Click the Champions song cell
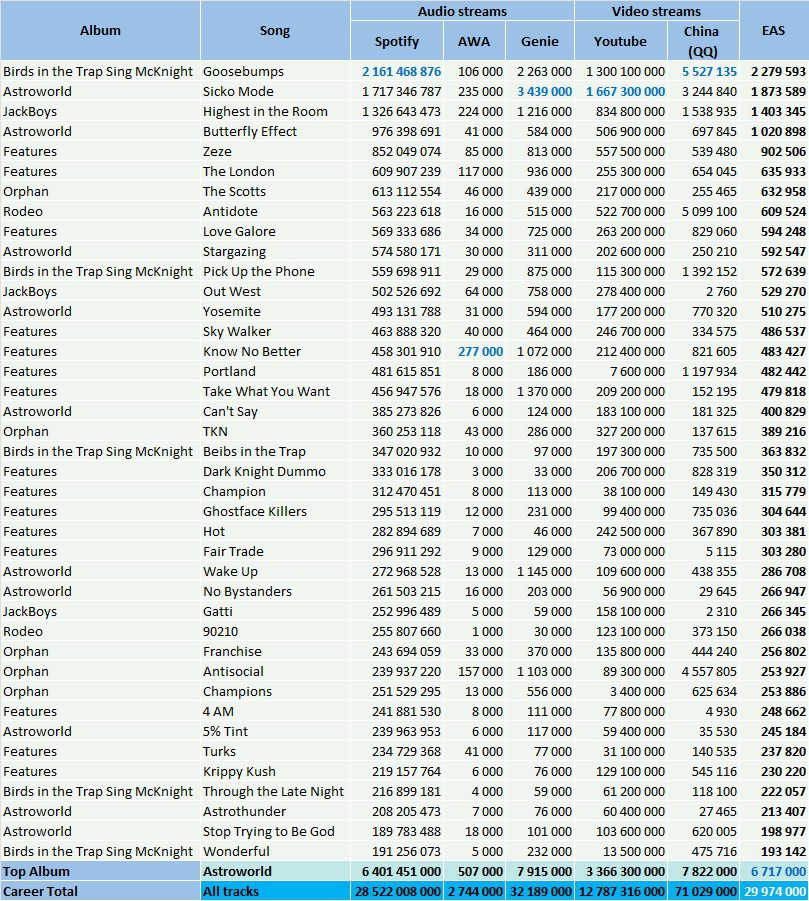This screenshot has height=901, width=809. (275, 691)
